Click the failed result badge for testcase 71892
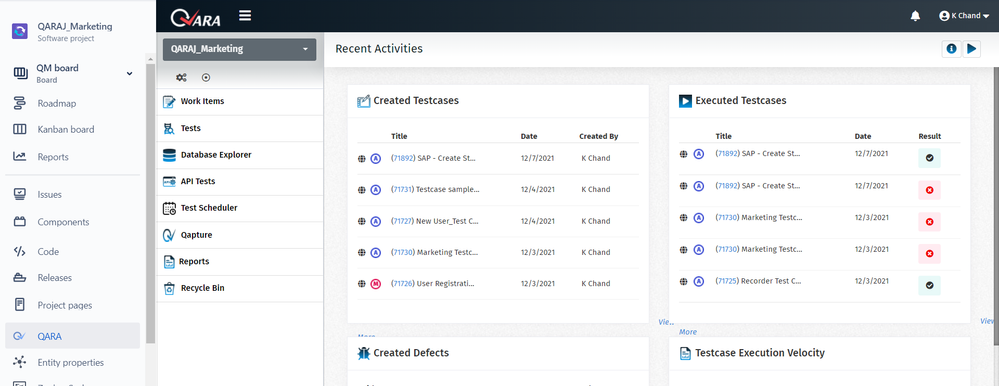 pyautogui.click(x=929, y=190)
